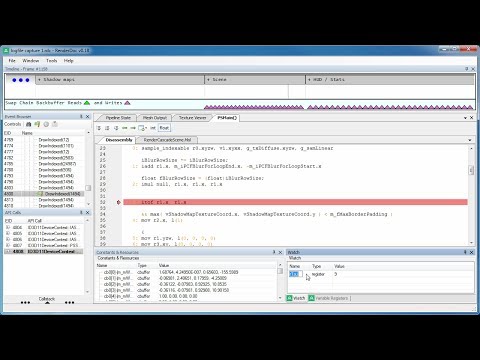
Task: Click the Reads green triangle legend marker
Action: coord(87,103)
